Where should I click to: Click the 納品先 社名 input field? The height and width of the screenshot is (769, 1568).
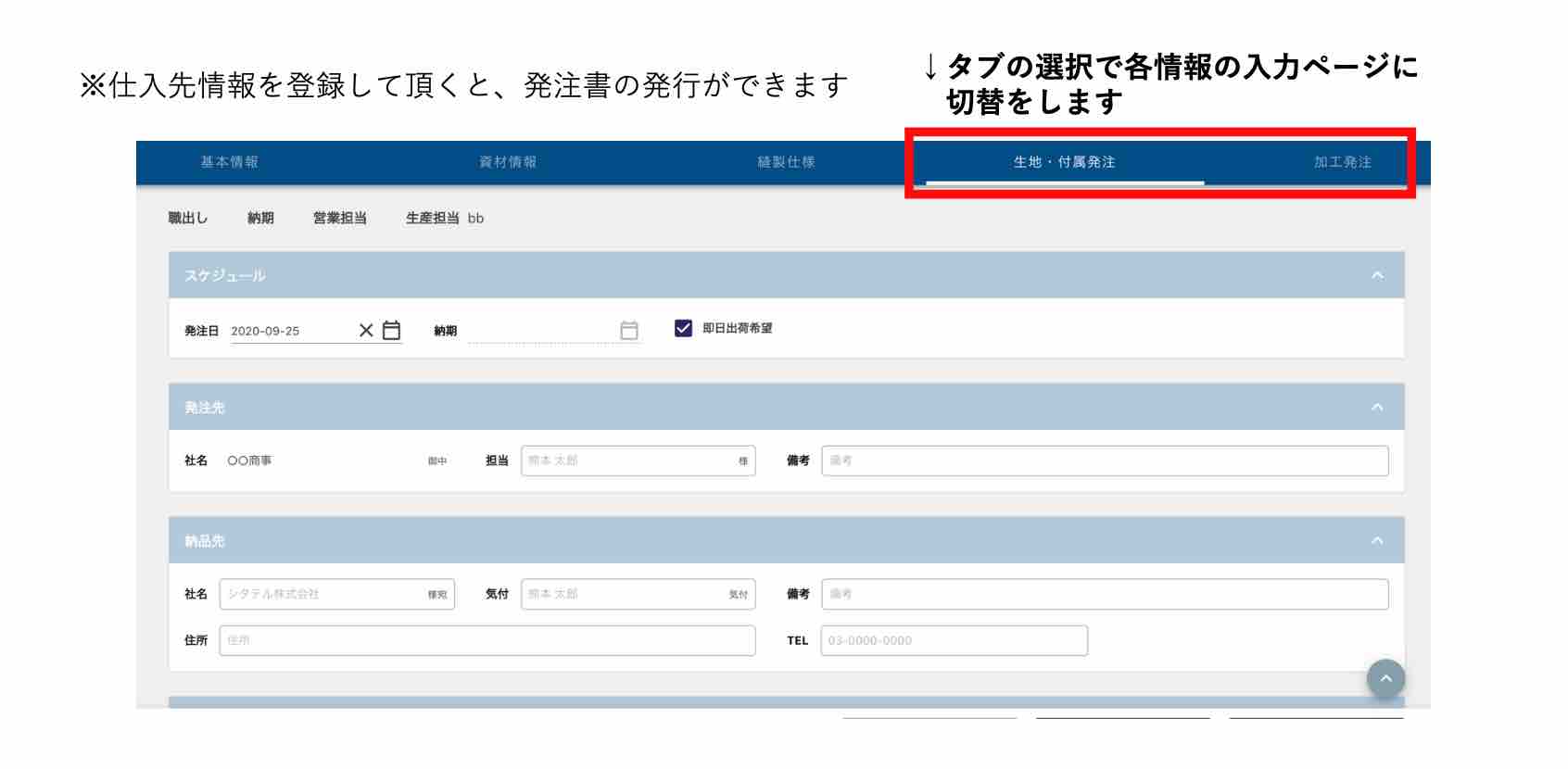pos(336,594)
